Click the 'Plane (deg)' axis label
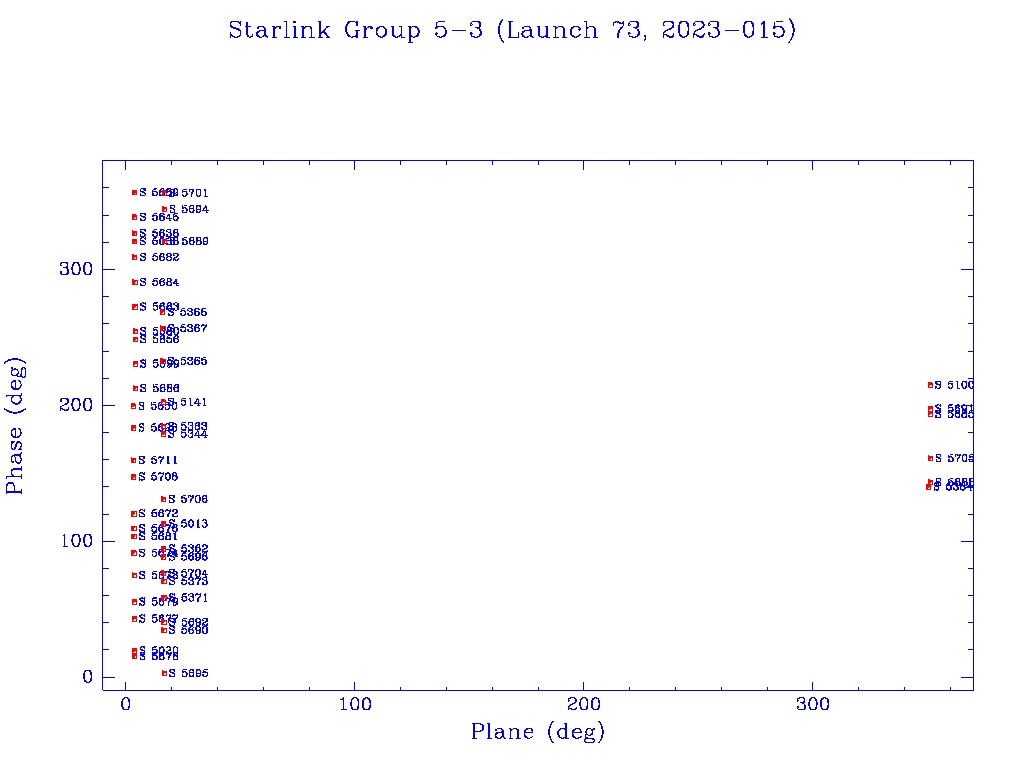 [x=538, y=732]
